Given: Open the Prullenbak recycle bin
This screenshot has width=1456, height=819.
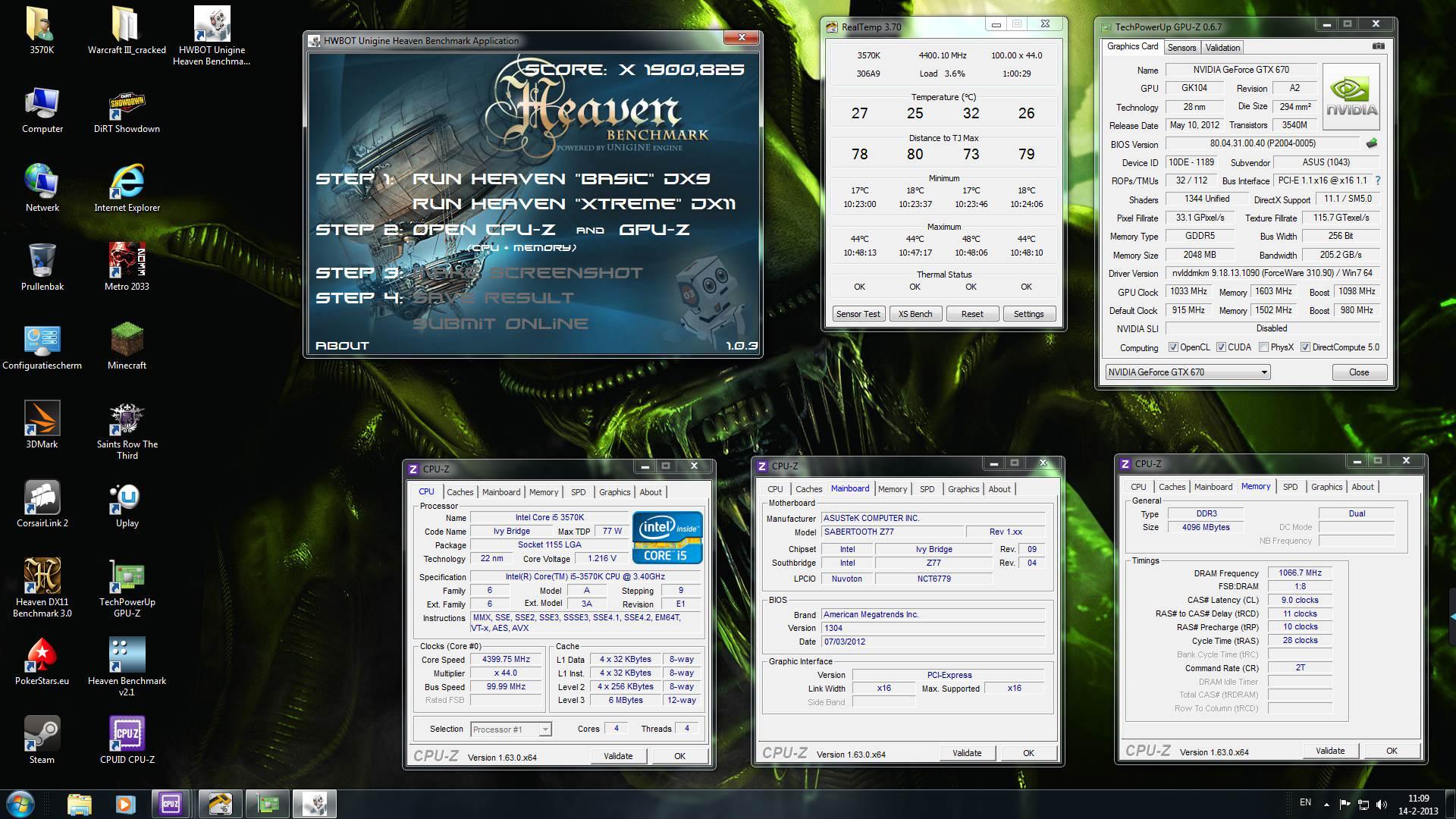Looking at the screenshot, I should click(x=42, y=268).
